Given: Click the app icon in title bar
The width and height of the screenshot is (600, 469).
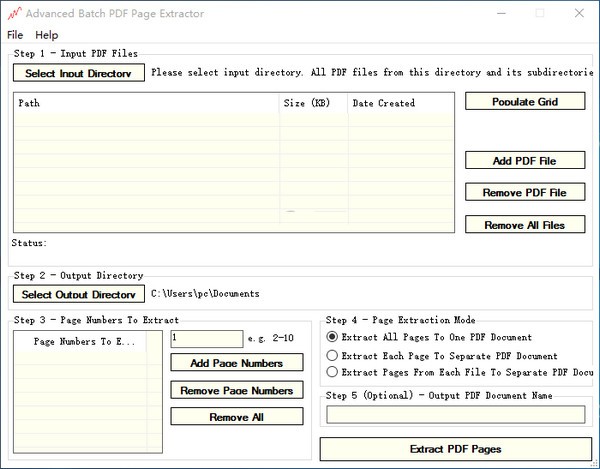Looking at the screenshot, I should pyautogui.click(x=13, y=13).
